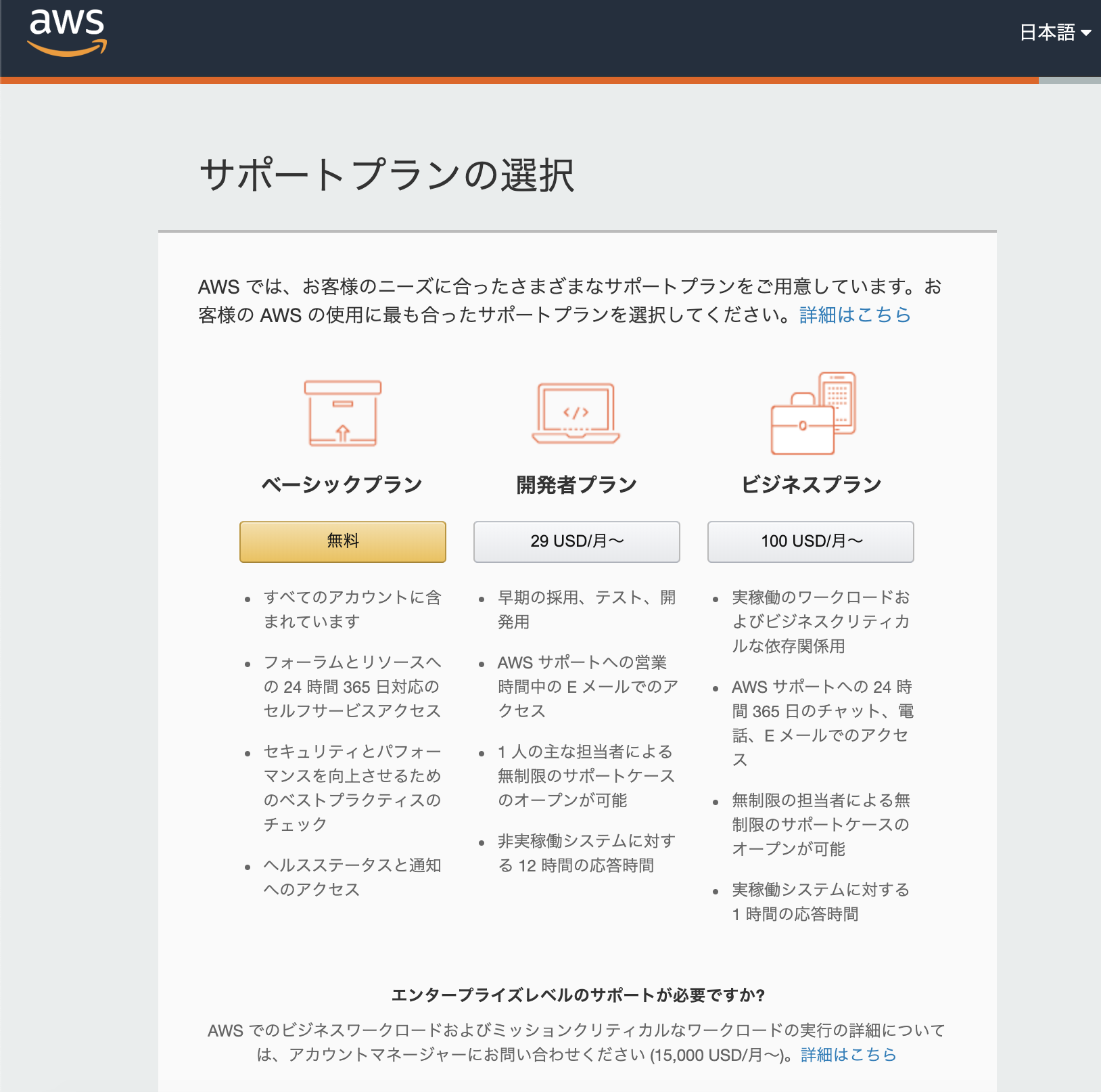Click the Developer plan laptop icon
The width and height of the screenshot is (1101, 1092).
(x=576, y=413)
